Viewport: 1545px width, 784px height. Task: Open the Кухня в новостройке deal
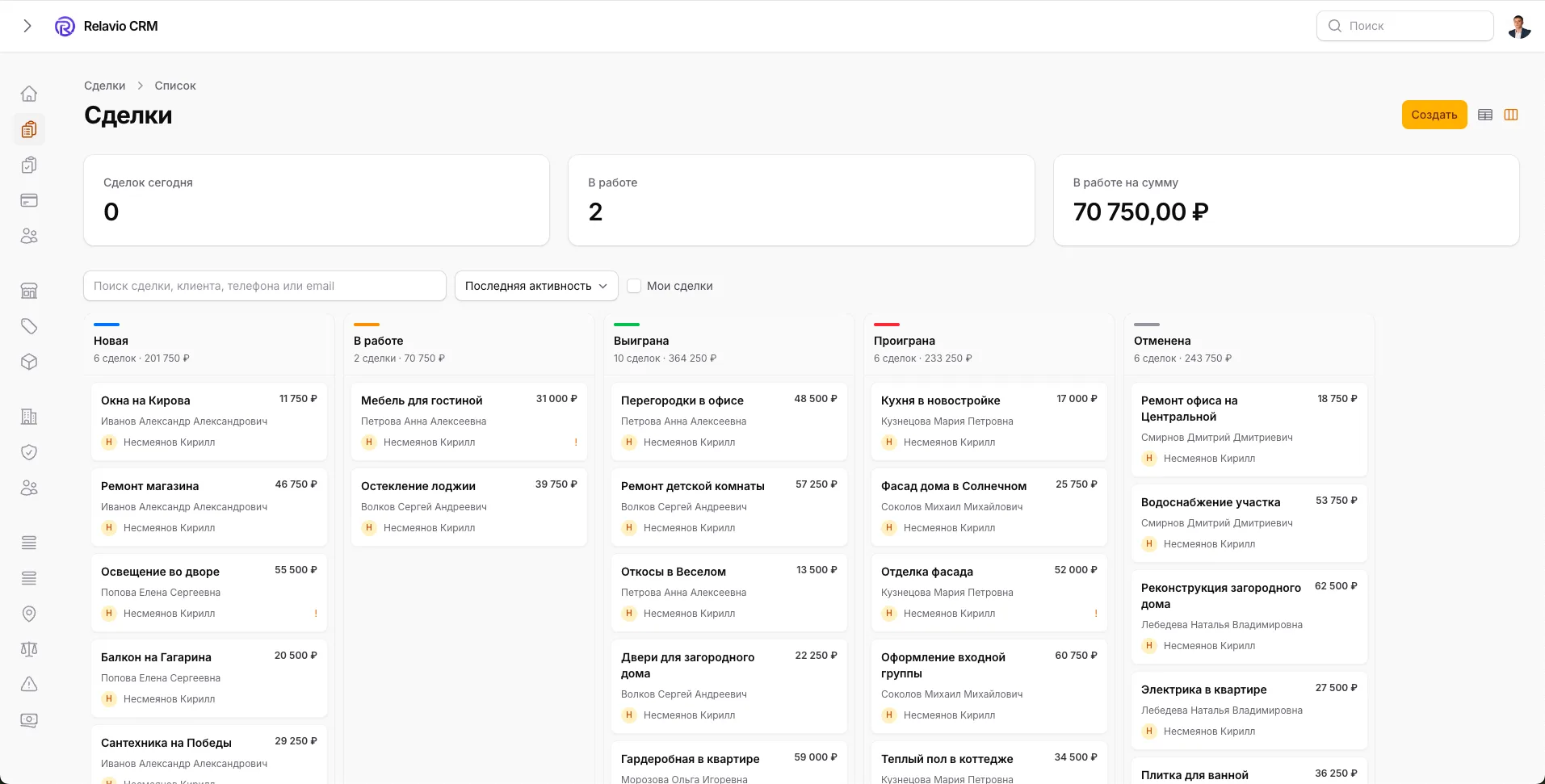pyautogui.click(x=989, y=421)
